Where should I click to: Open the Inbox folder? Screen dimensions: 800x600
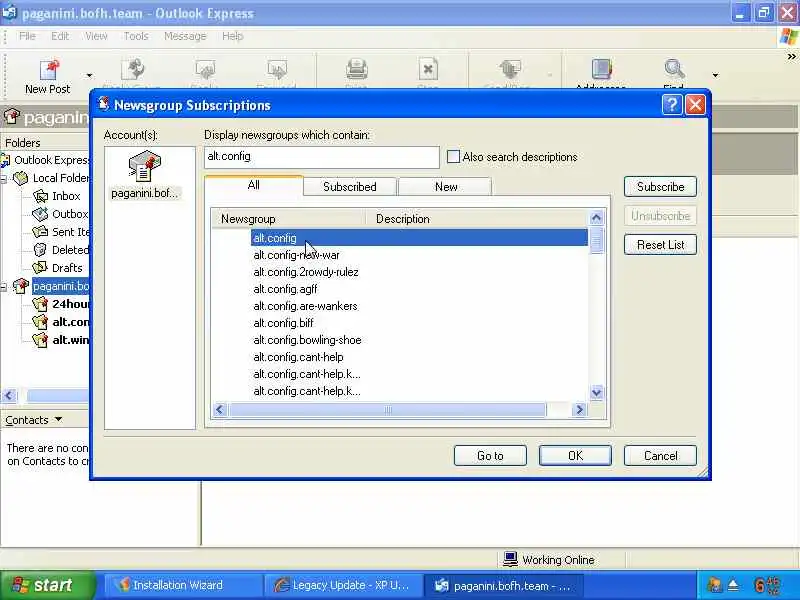(66, 196)
